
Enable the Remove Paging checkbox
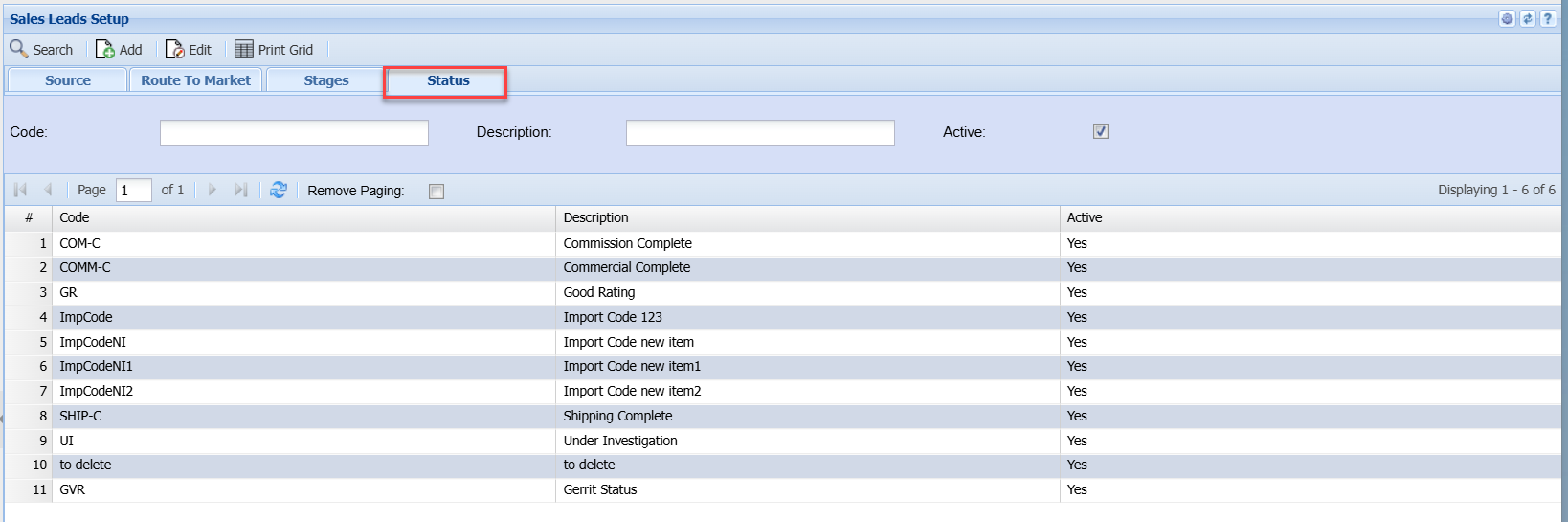coord(437,192)
